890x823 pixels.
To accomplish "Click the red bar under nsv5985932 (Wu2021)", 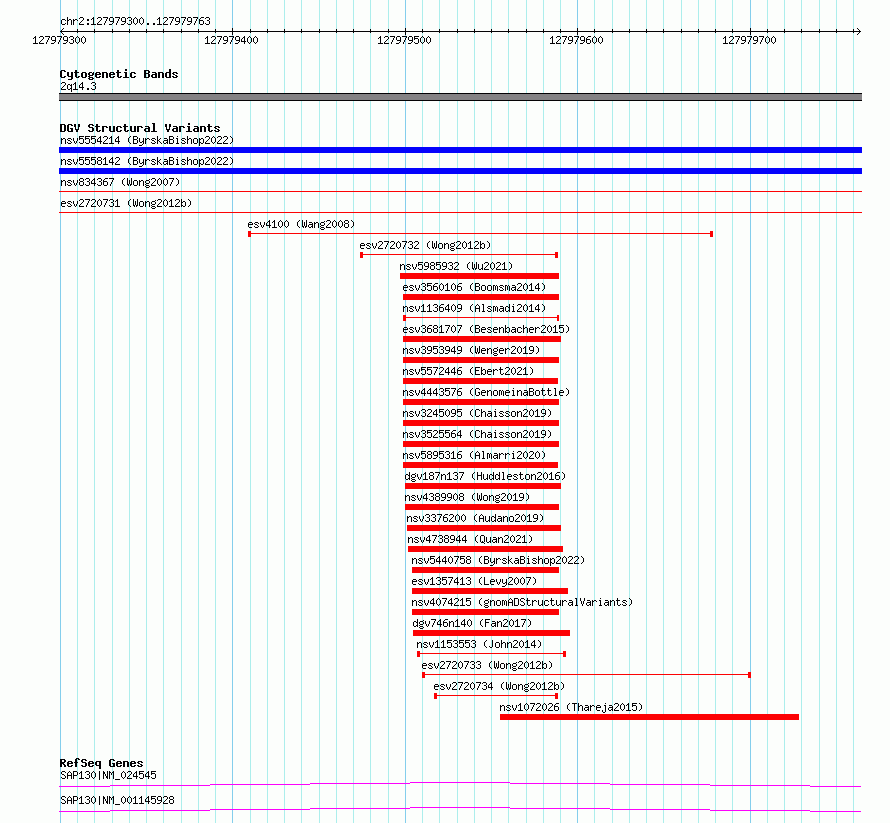I will tap(479, 276).
